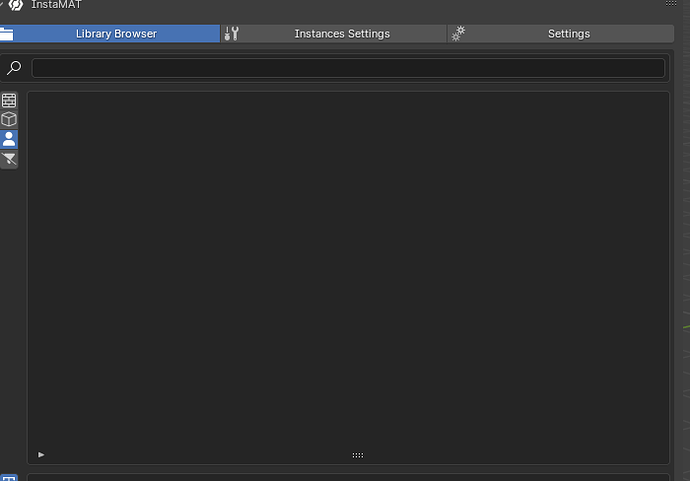The width and height of the screenshot is (690, 481).
Task: Switch to the Library Browser tab
Action: [x=116, y=34]
